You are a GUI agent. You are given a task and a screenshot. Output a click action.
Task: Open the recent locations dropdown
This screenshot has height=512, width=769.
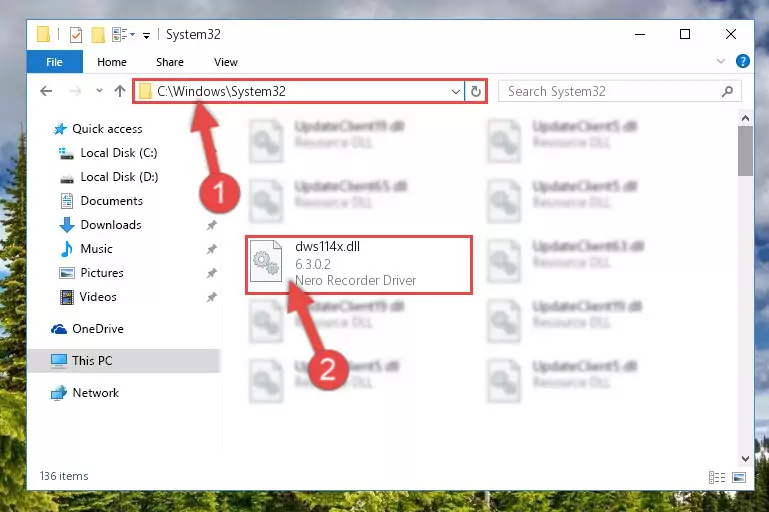[99, 91]
